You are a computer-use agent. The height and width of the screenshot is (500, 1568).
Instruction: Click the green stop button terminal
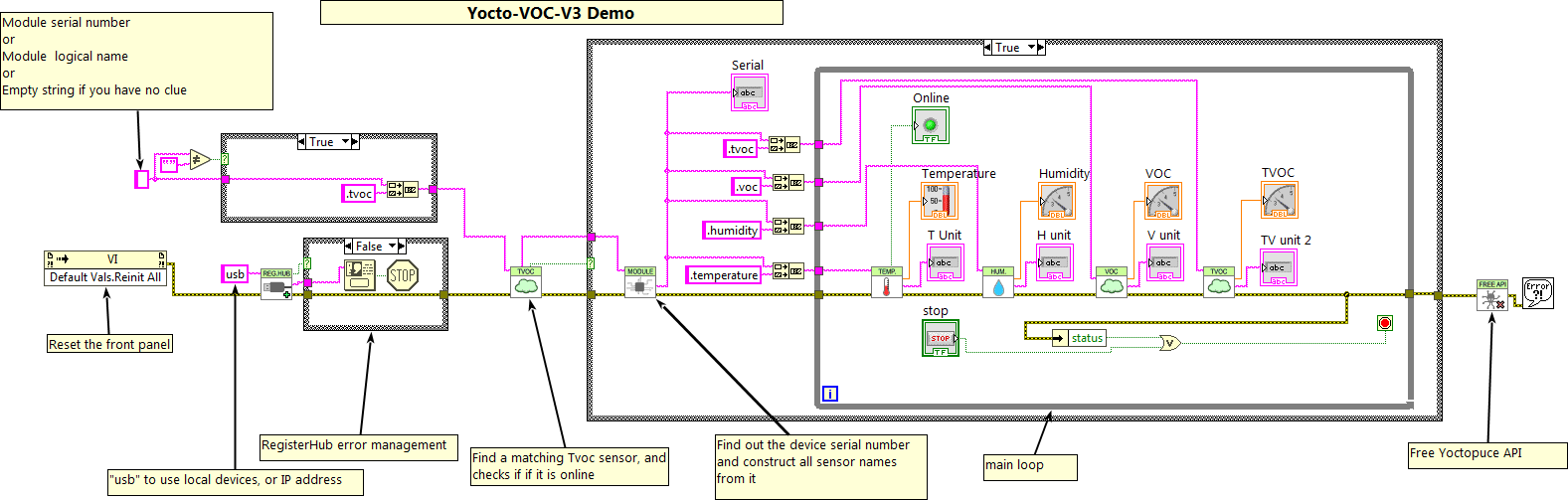940,339
